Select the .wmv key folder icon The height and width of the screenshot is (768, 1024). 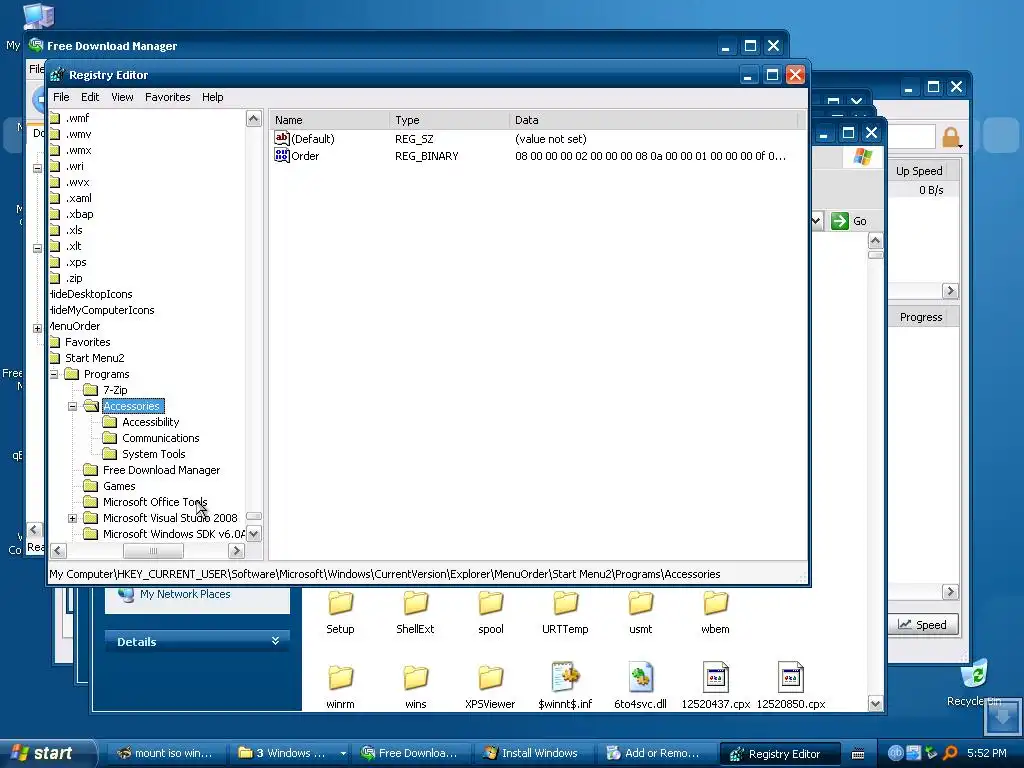(x=55, y=134)
